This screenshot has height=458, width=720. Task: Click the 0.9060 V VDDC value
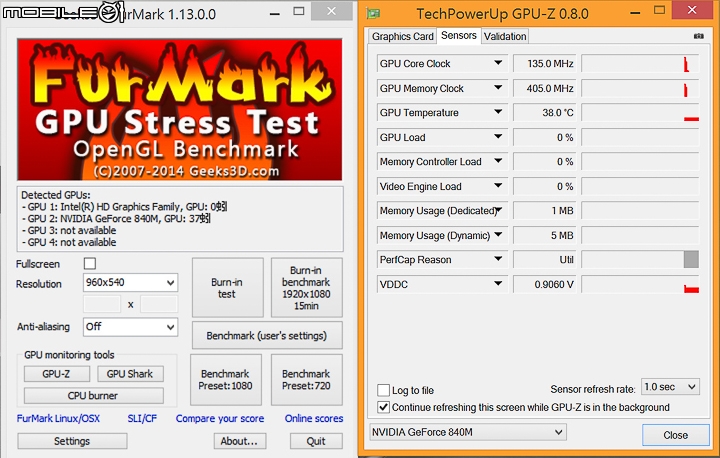pos(545,284)
